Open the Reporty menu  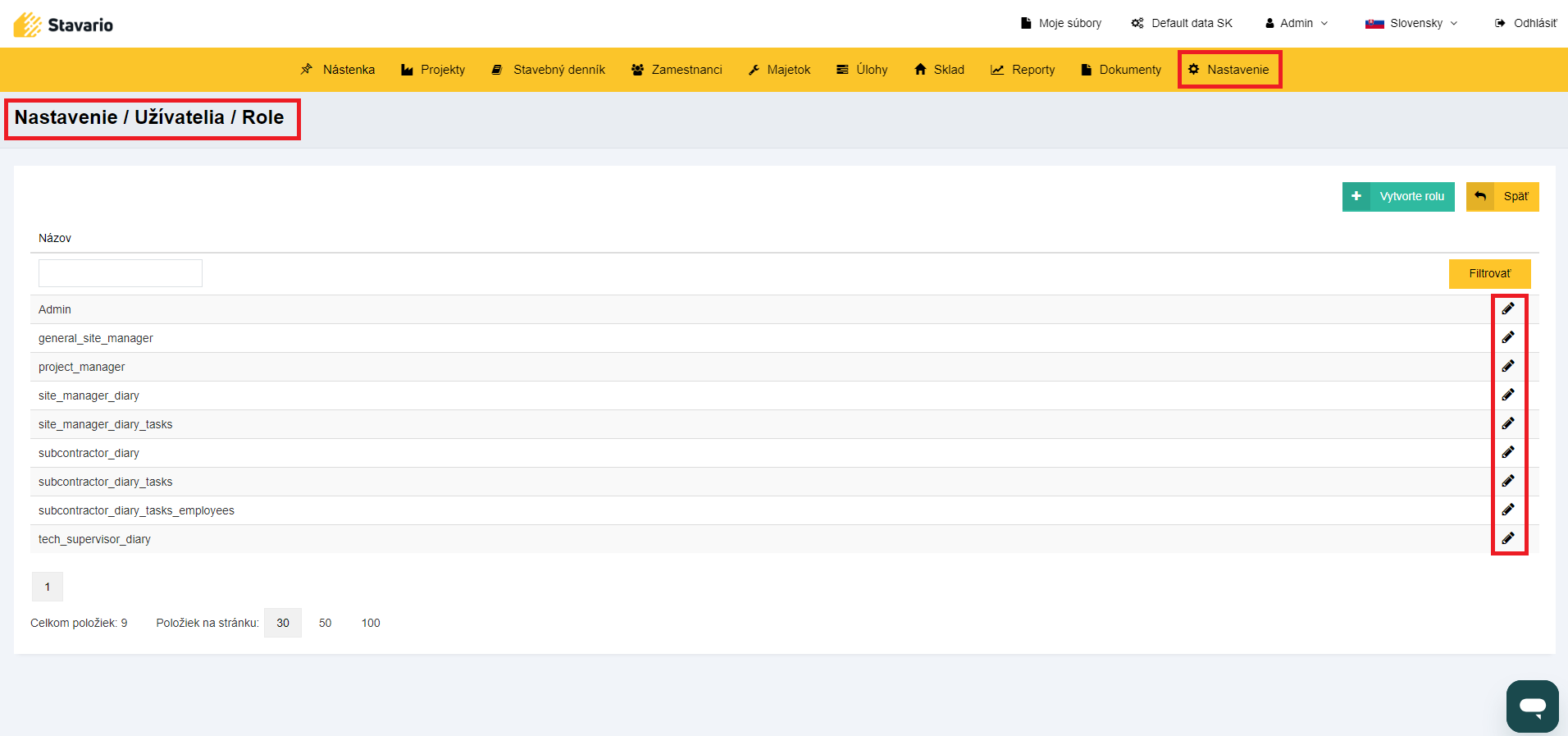(x=1023, y=70)
